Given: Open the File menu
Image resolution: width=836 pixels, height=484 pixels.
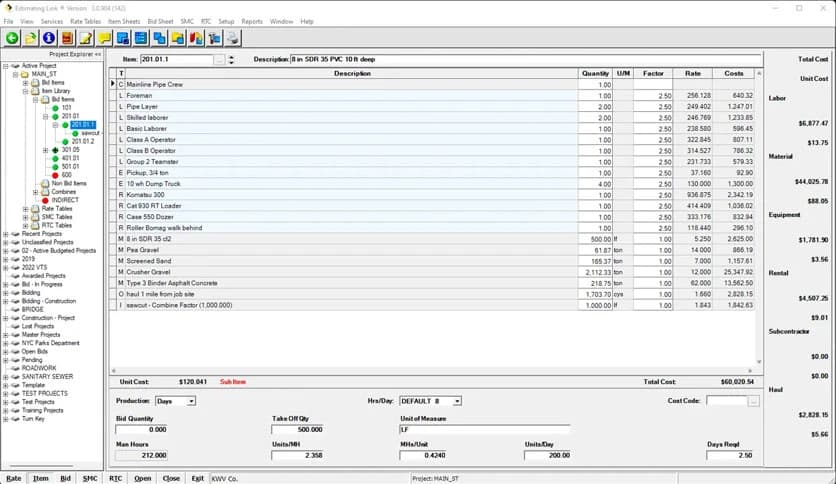Looking at the screenshot, I should click(x=9, y=21).
